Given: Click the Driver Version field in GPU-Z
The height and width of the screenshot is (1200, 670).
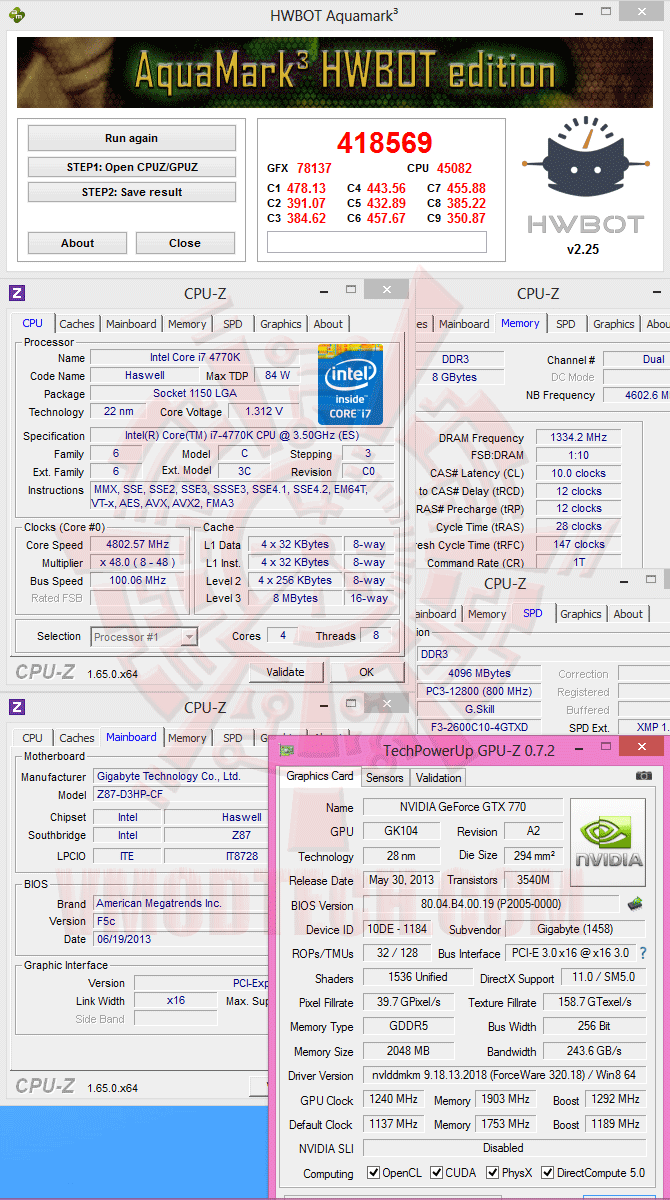Looking at the screenshot, I should (x=502, y=1075).
